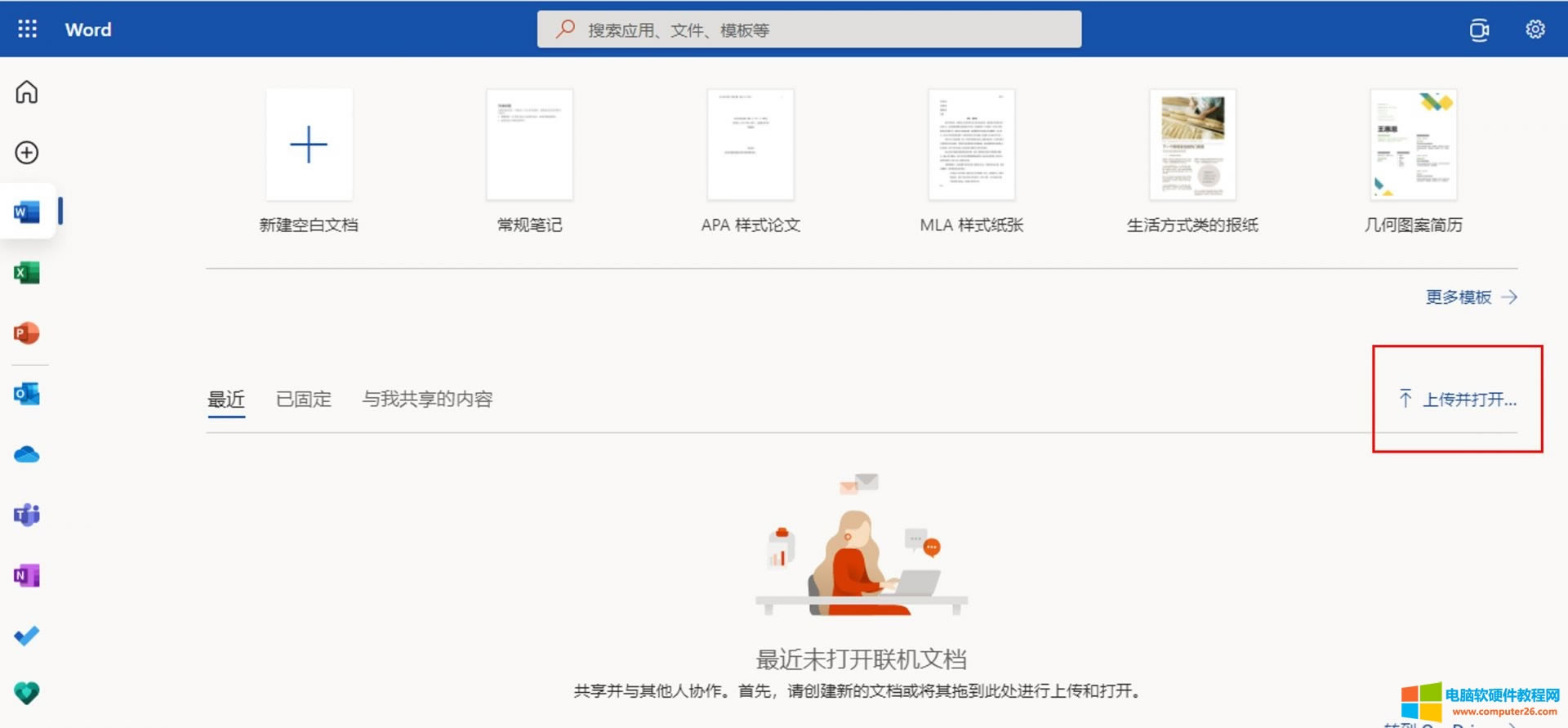Switch to the 与我共享的内容 tab

point(427,400)
